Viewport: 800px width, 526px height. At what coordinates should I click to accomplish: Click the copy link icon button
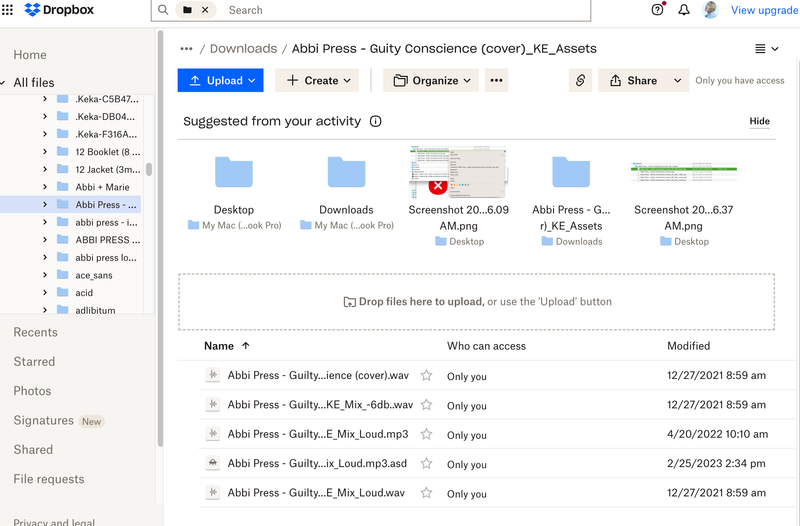click(x=580, y=81)
